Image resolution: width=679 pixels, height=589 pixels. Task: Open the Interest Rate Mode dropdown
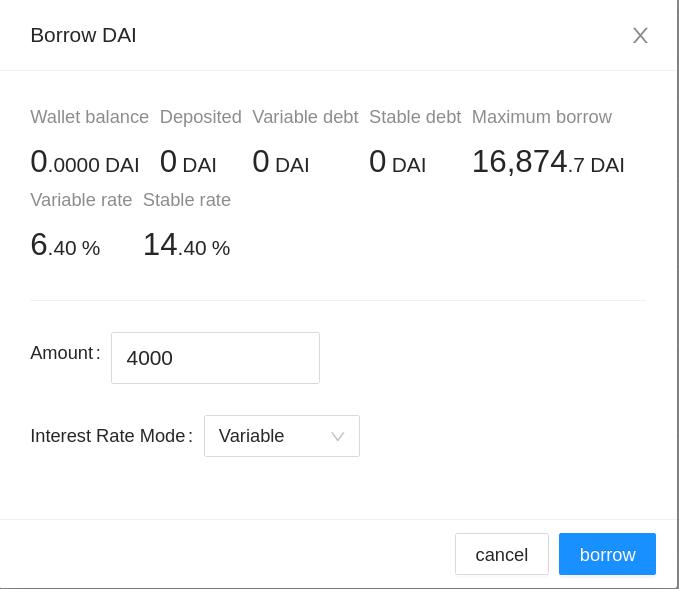click(x=281, y=436)
